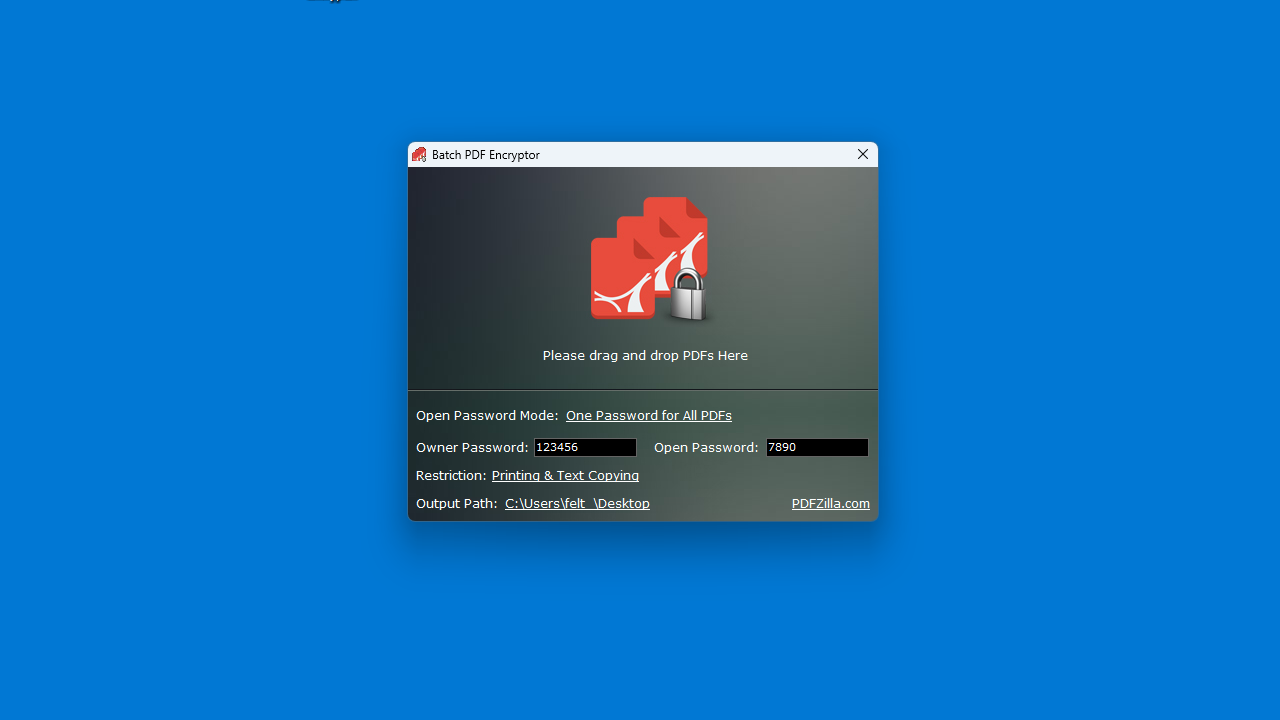Screen dimensions: 1280x720
Task: Click the Batch PDF Encryptor title bar icon
Action: coord(419,155)
